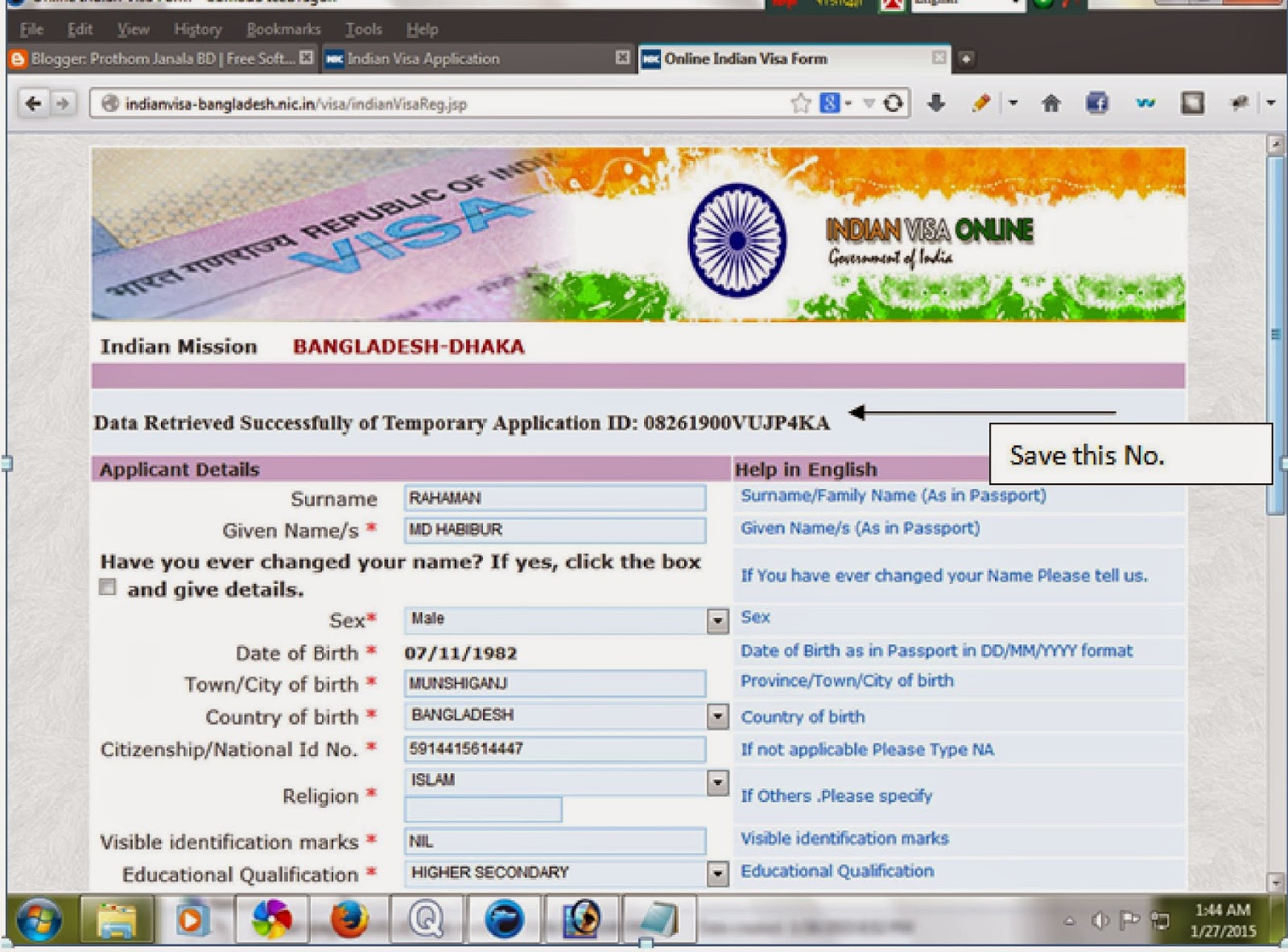The width and height of the screenshot is (1288, 952).
Task: Click the page scroll-up arrow
Action: tap(1274, 145)
